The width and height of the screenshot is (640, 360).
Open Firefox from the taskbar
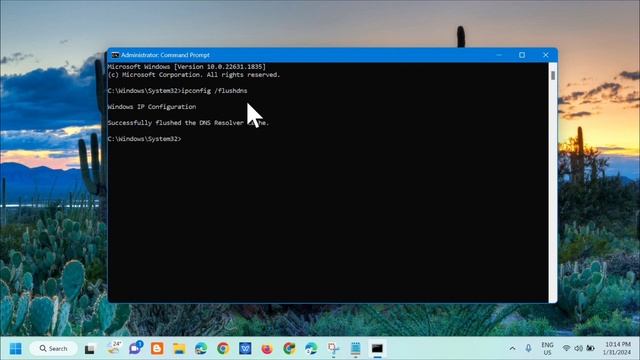(267, 349)
